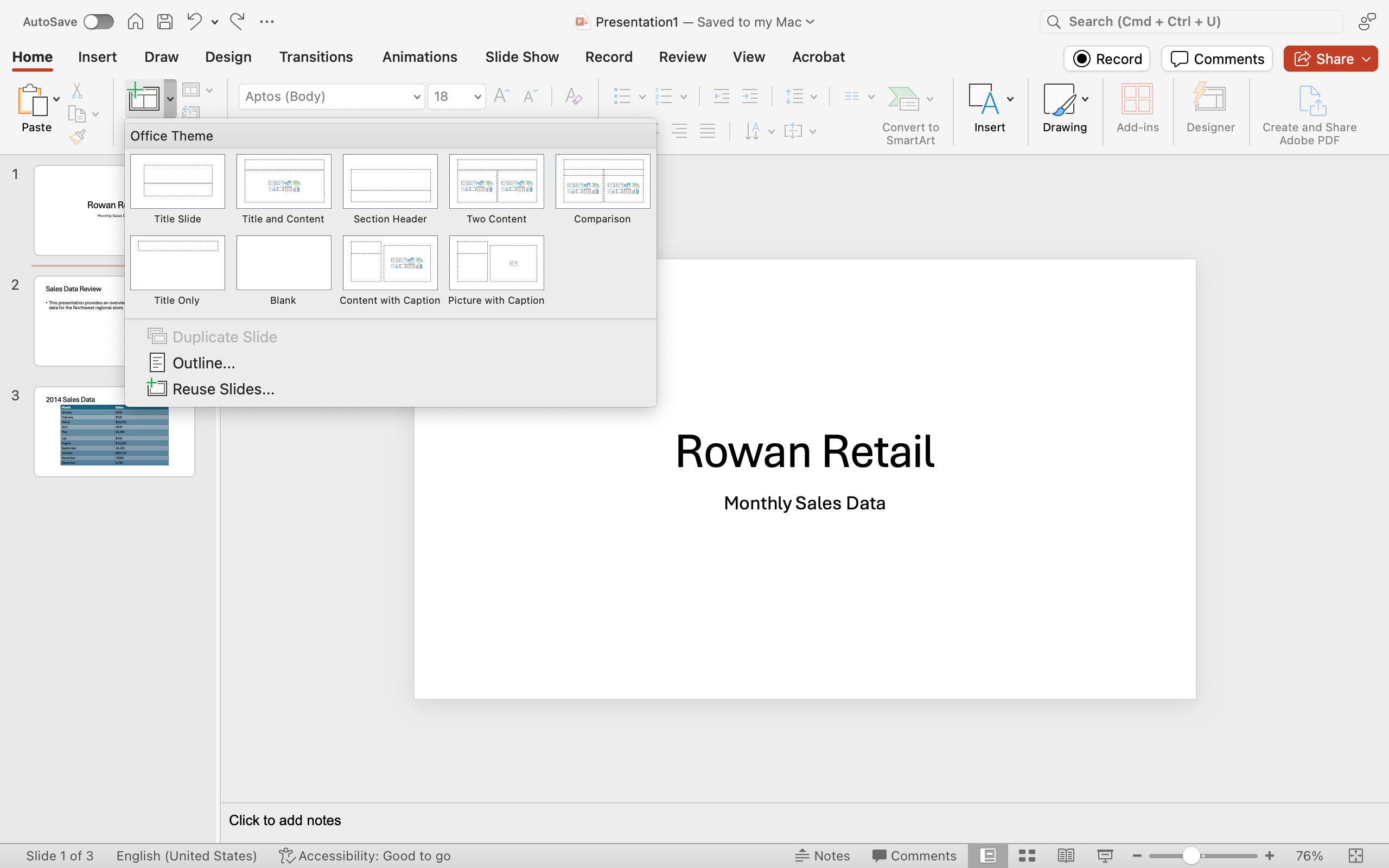The image size is (1389, 868).
Task: Expand the font size 18 dropdown
Action: tap(477, 97)
